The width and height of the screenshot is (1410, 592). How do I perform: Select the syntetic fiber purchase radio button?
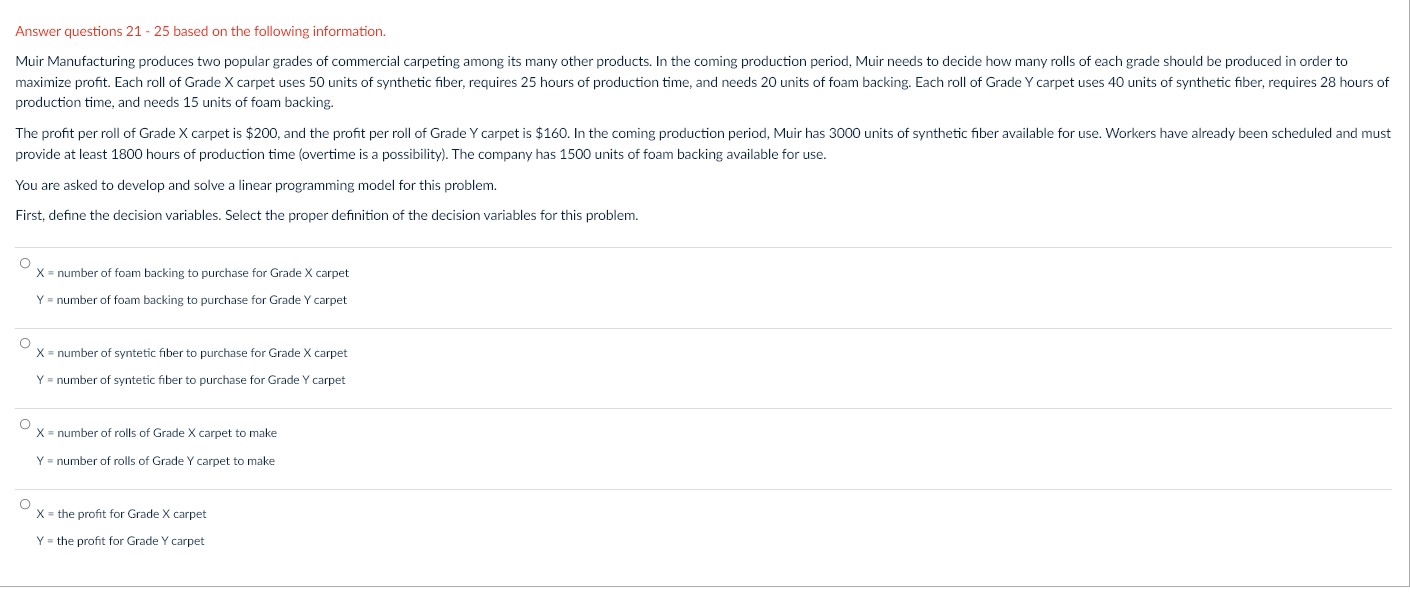point(24,343)
